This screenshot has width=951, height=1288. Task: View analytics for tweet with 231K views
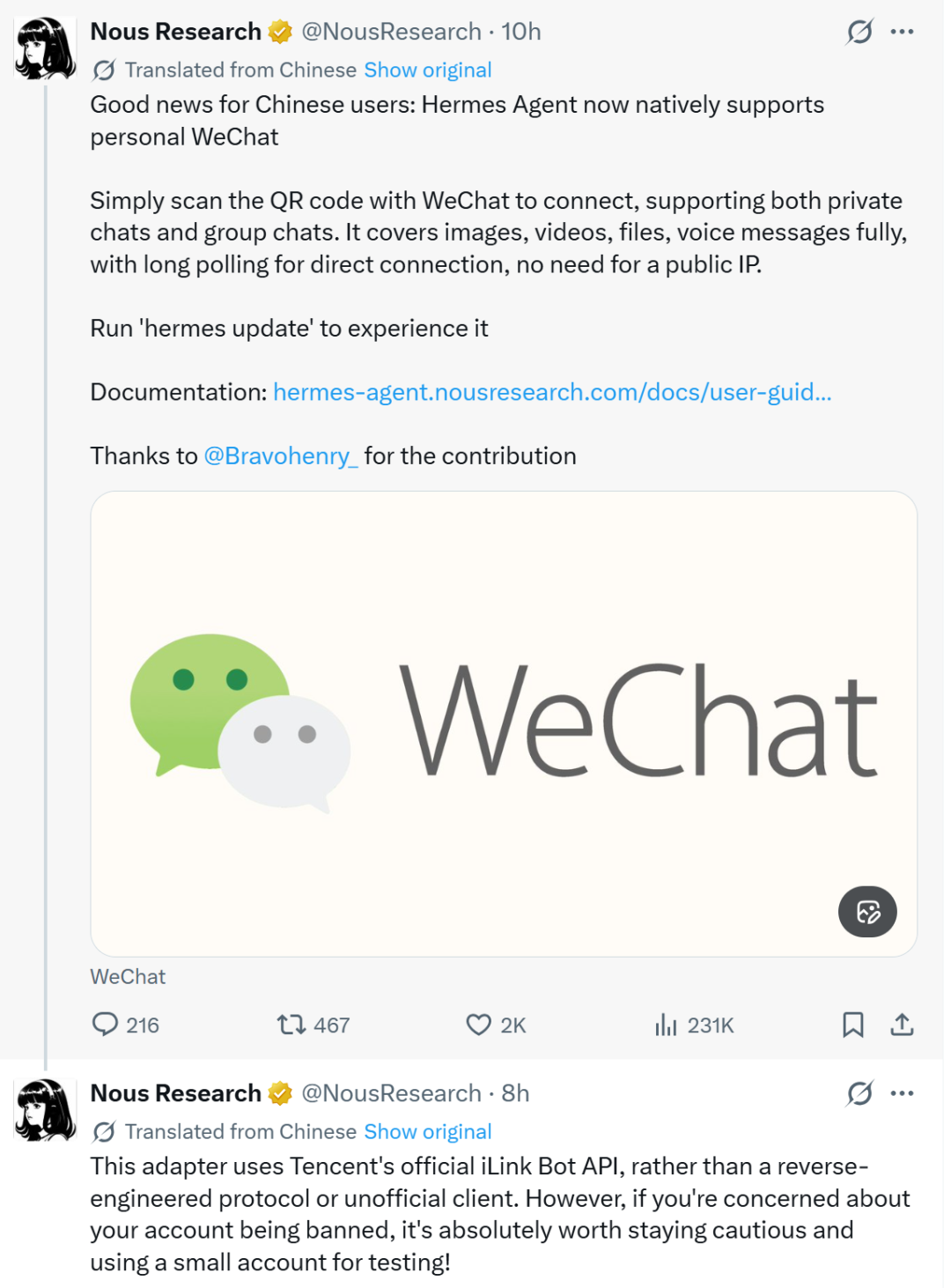pos(694,1025)
